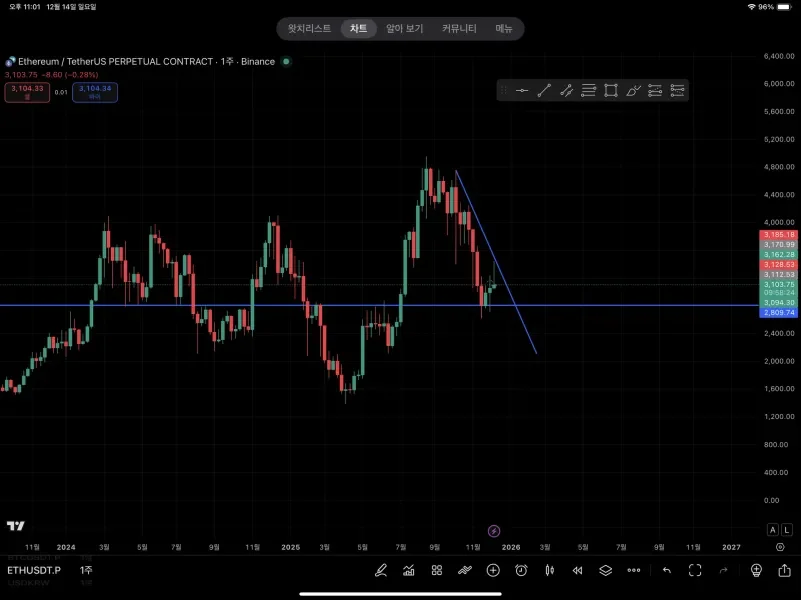
Task: Start bar replay rewind mode
Action: [x=577, y=570]
